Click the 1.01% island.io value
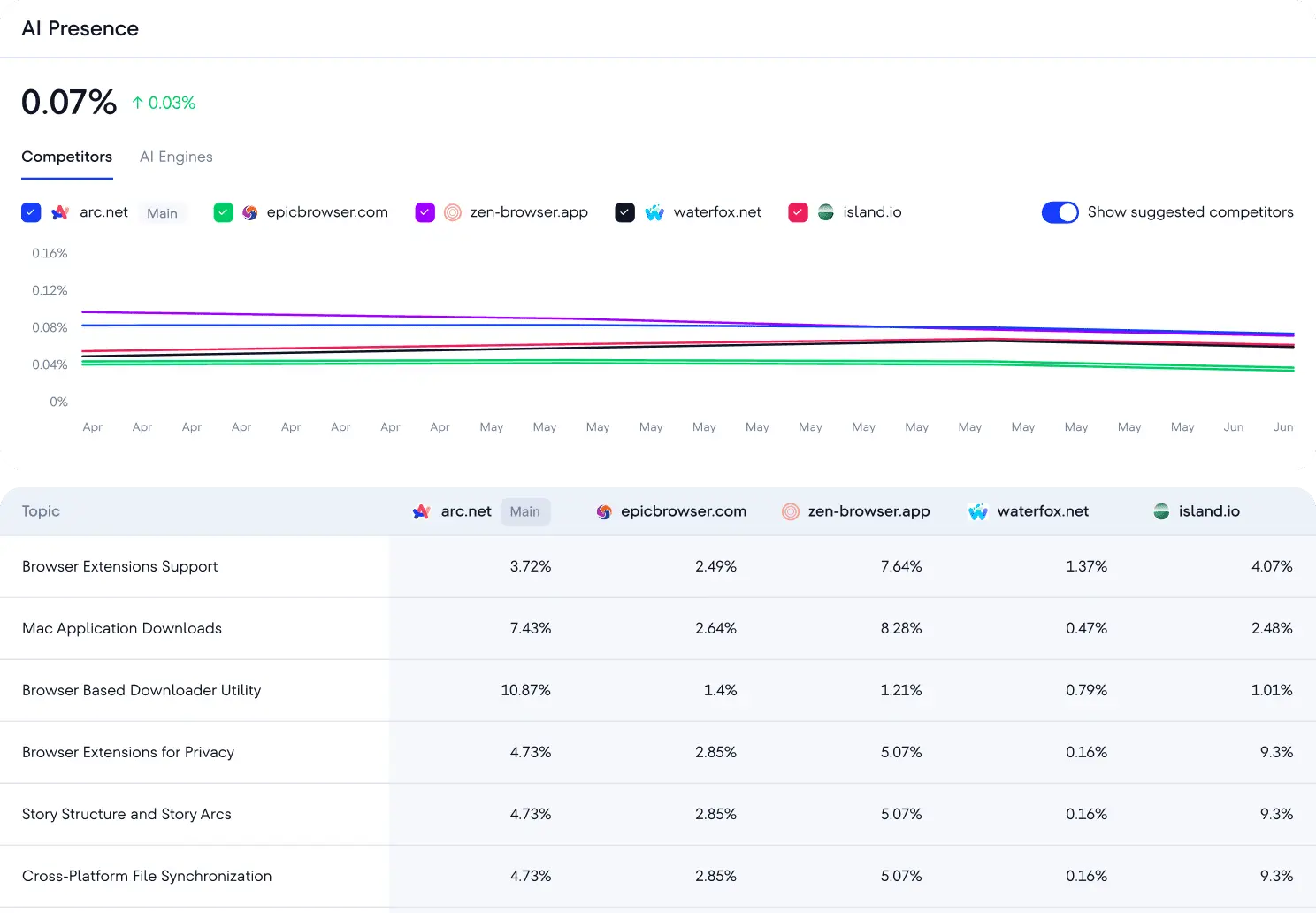Image resolution: width=1316 pixels, height=913 pixels. pyautogui.click(x=1272, y=690)
